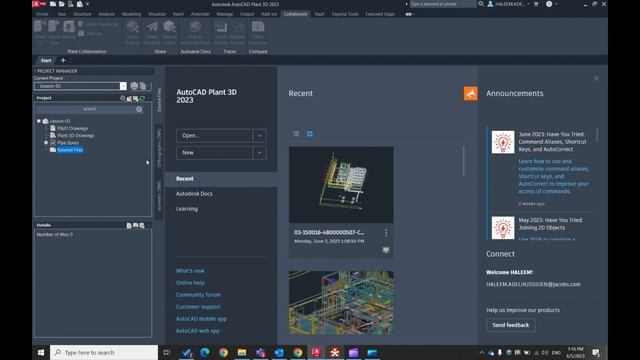Switch to the Modeling ribbon tab

[131, 14]
